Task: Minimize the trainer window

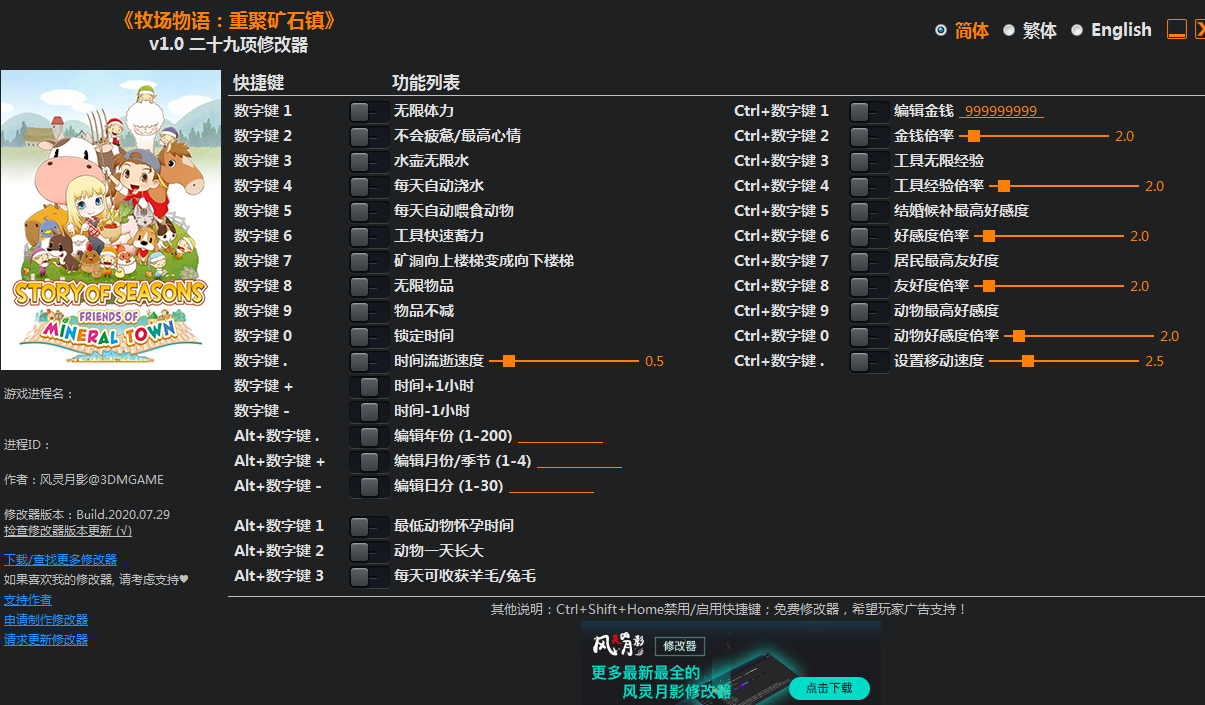Action: pos(1177,30)
